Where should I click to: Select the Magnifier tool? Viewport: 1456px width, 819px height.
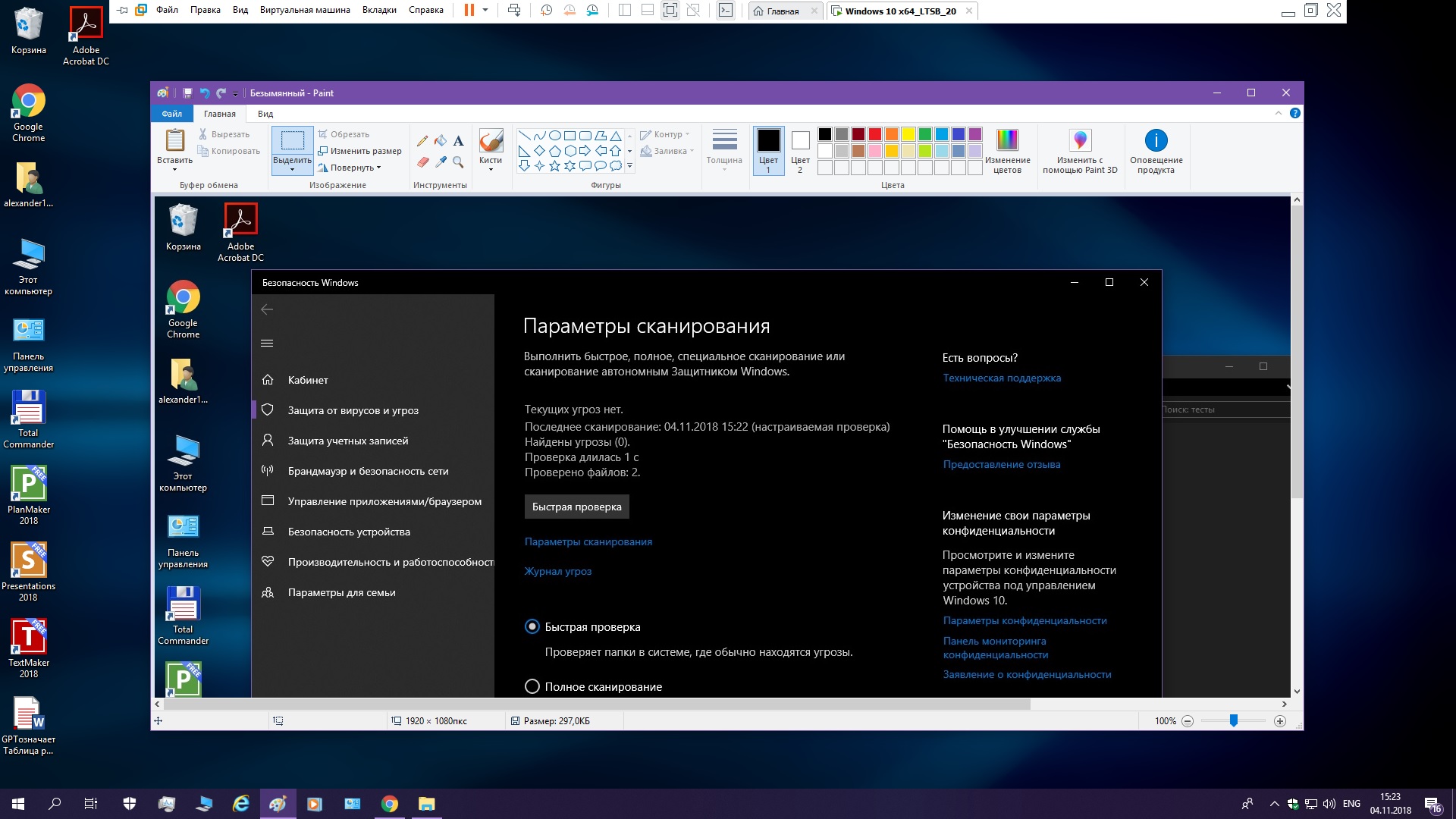point(458,162)
